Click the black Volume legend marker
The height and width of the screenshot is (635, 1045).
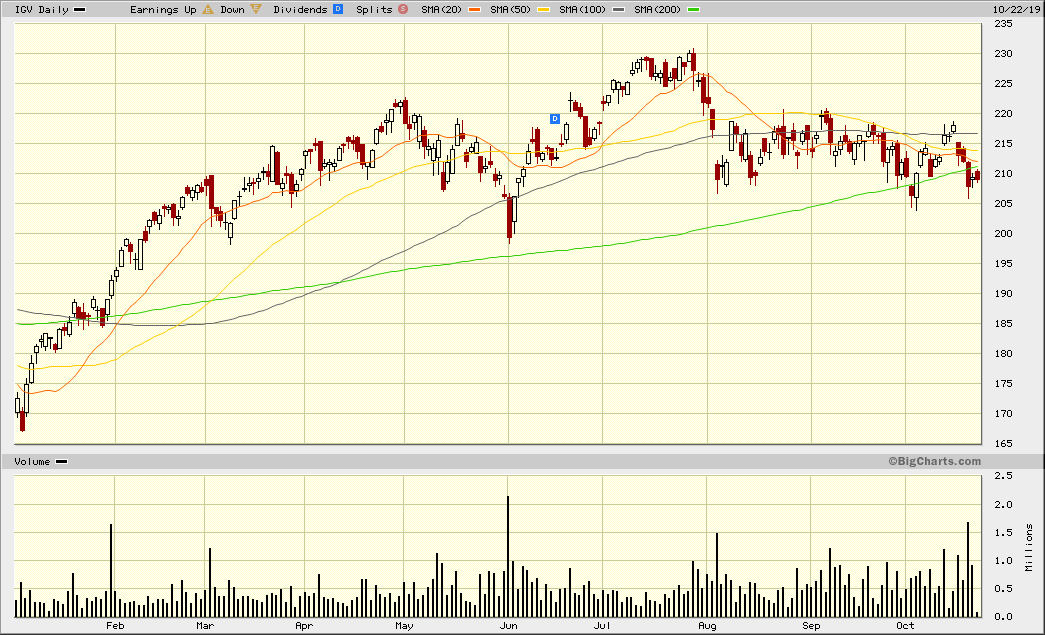click(62, 461)
